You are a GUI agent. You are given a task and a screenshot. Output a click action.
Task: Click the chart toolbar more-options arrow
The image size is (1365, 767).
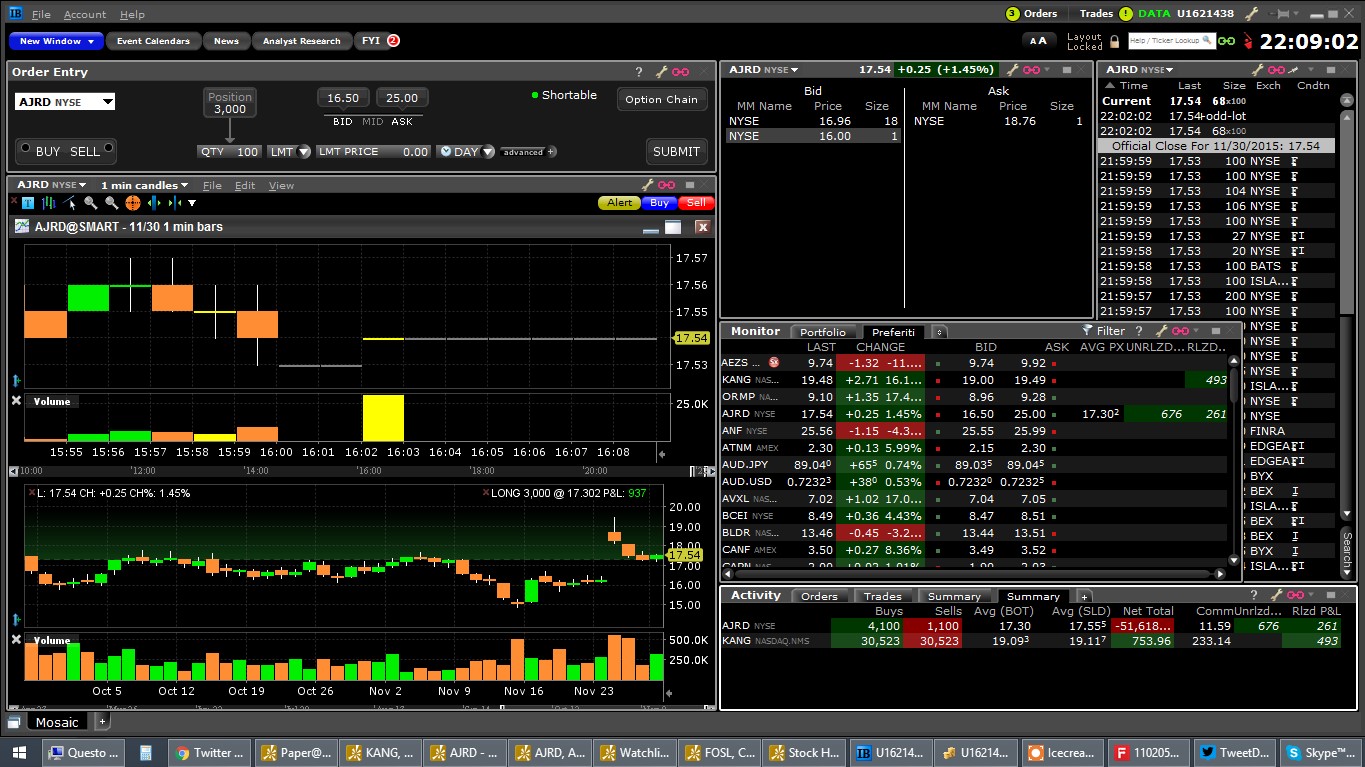point(193,203)
